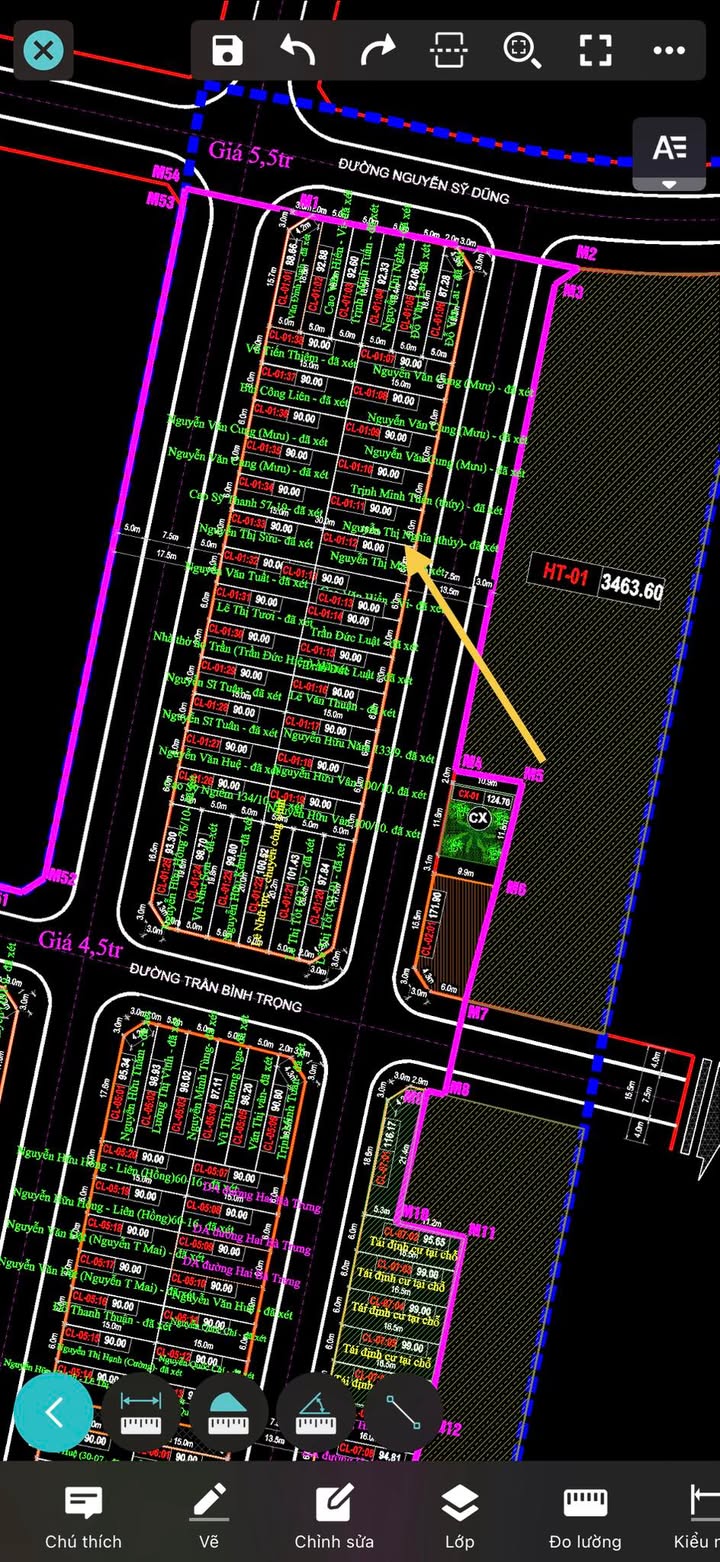Tap boundary marker M52
The image size is (720, 1562).
coord(62,878)
